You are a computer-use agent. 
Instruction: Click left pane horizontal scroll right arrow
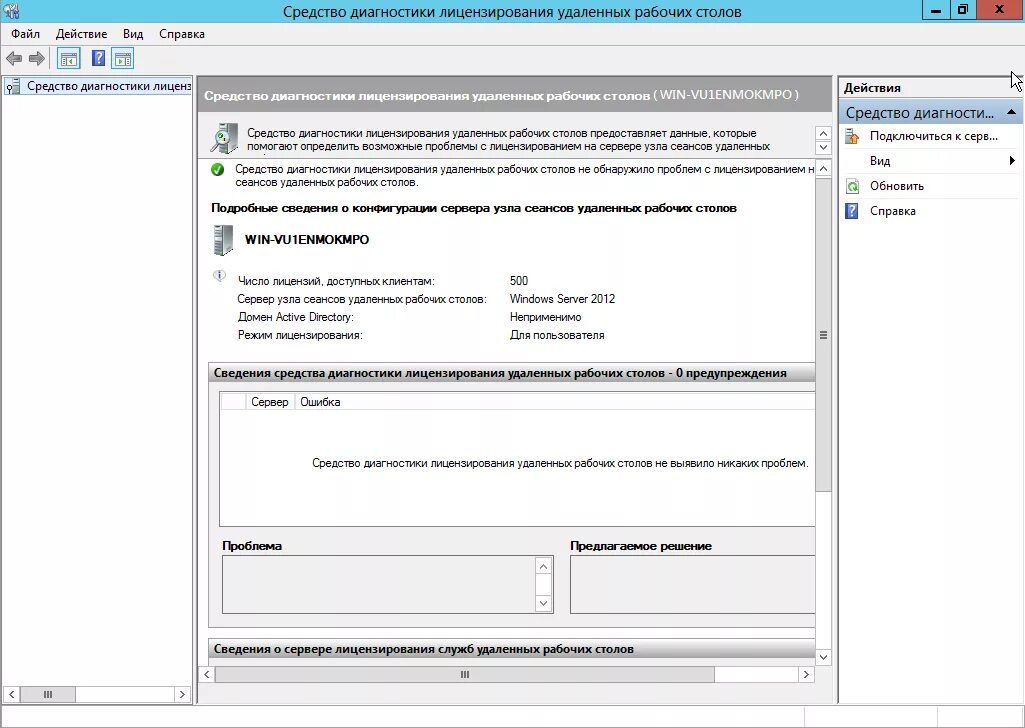coord(182,694)
